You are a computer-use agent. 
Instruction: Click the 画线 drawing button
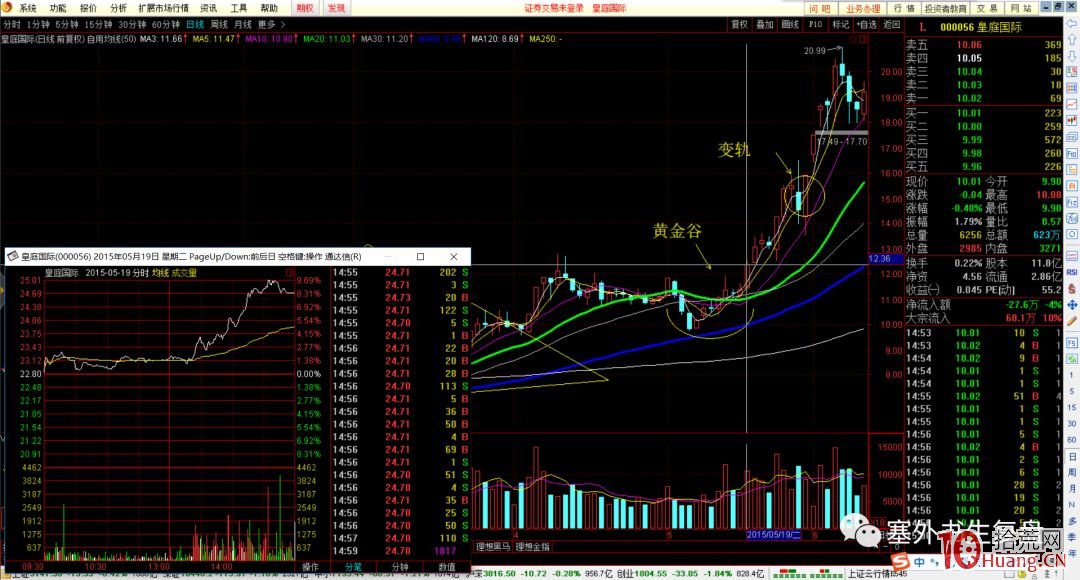(790, 24)
